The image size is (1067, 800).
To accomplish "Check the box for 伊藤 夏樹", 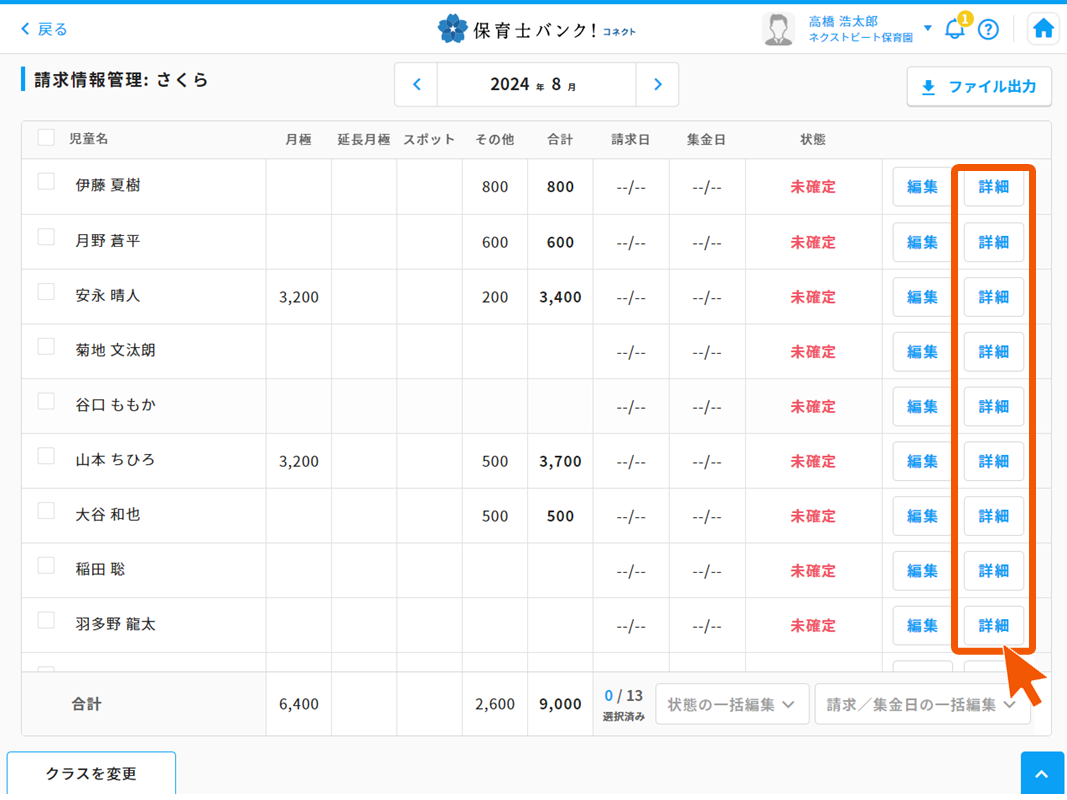I will click(x=46, y=182).
